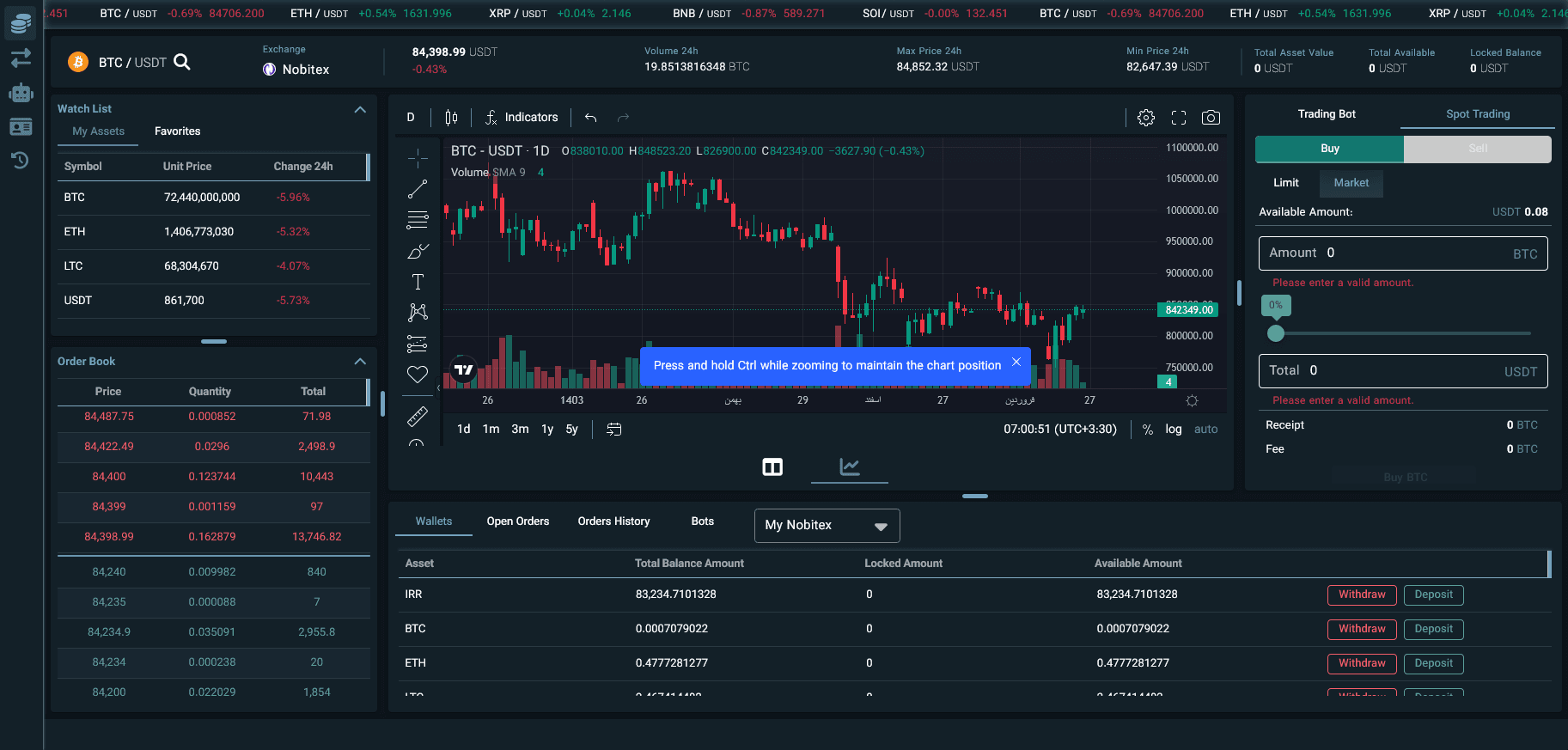Collapse the drawing toolbar arrow

438,388
